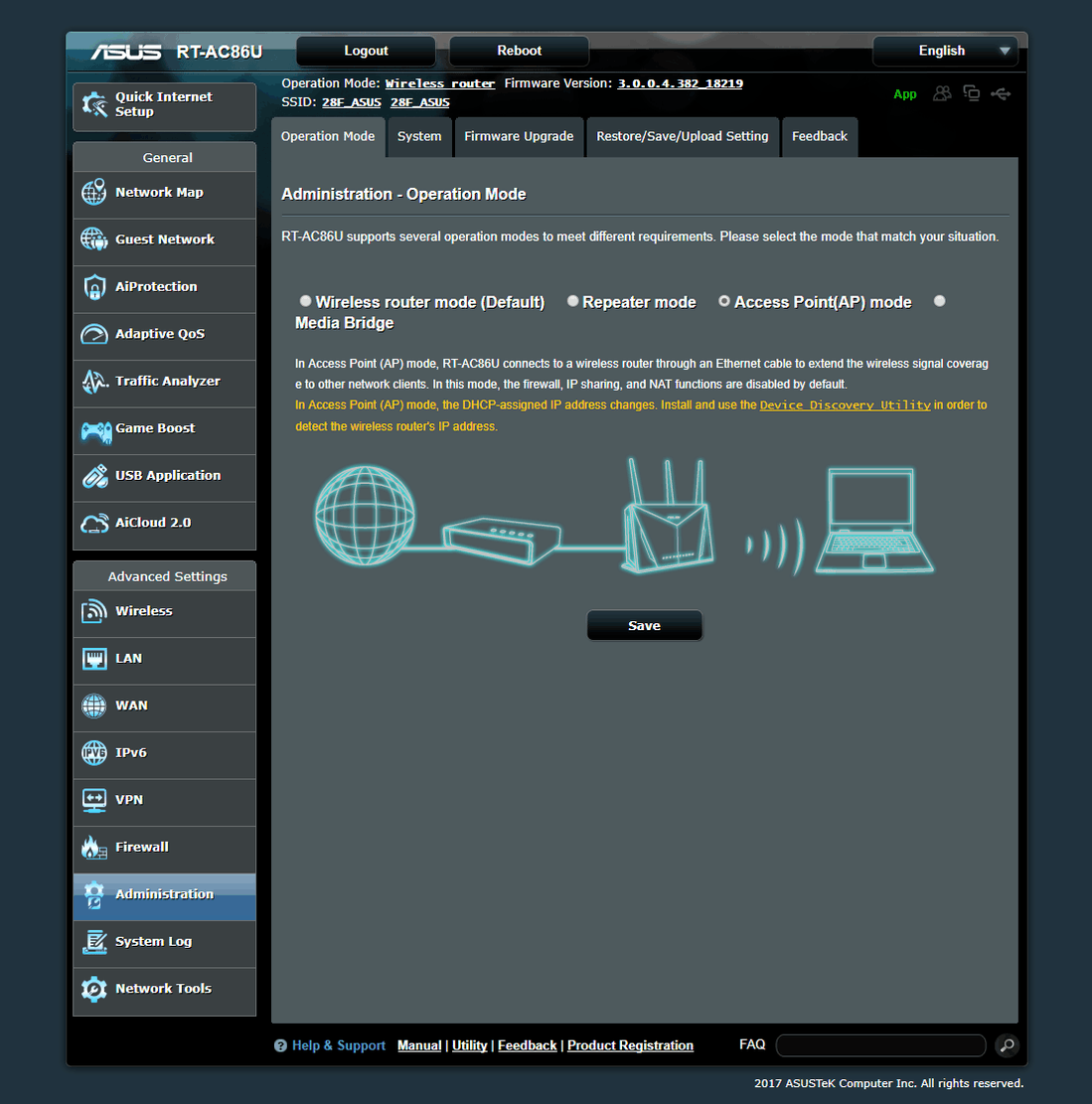Click the connected clients status icon

click(x=942, y=93)
